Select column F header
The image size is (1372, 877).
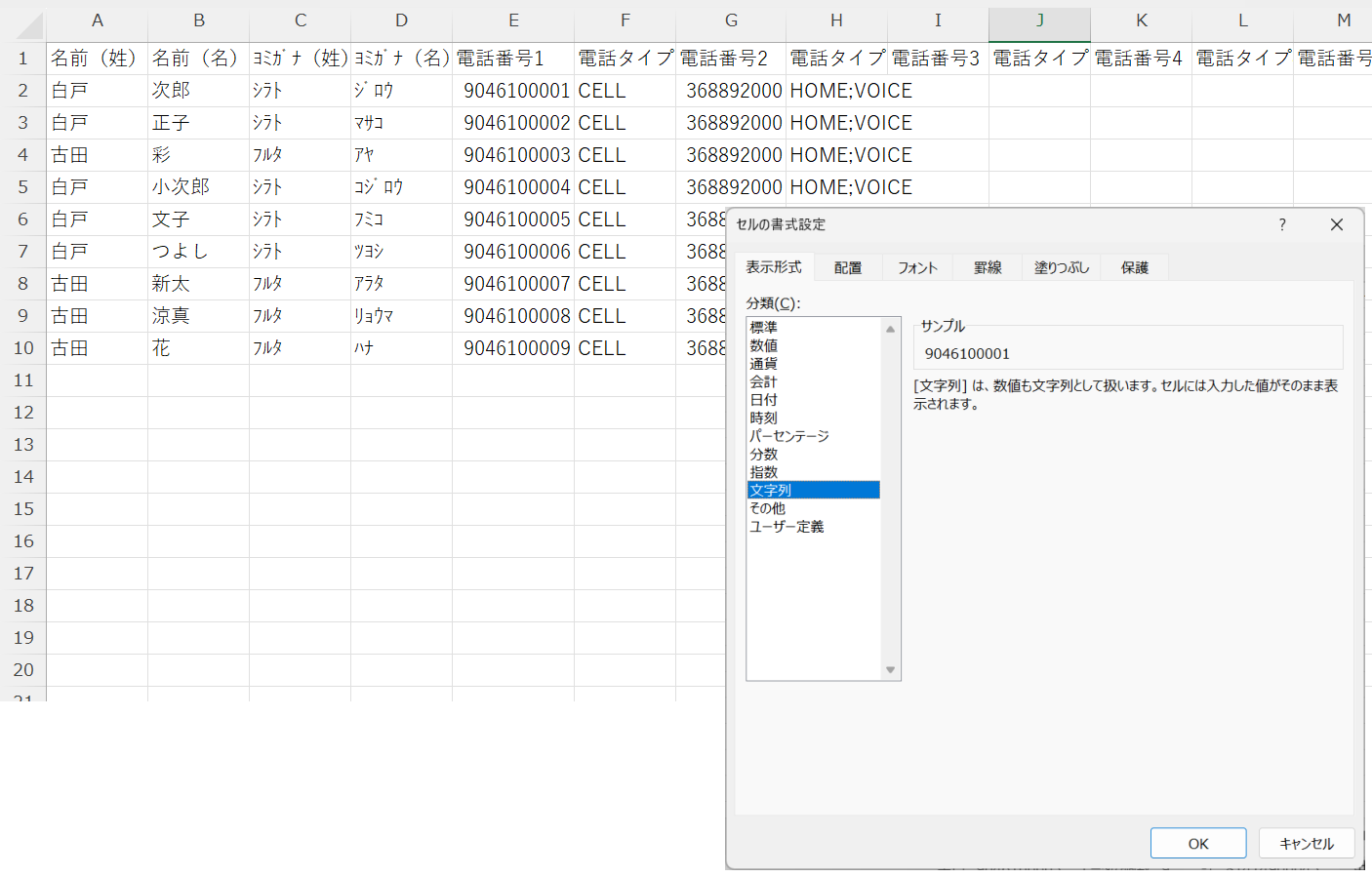click(625, 20)
